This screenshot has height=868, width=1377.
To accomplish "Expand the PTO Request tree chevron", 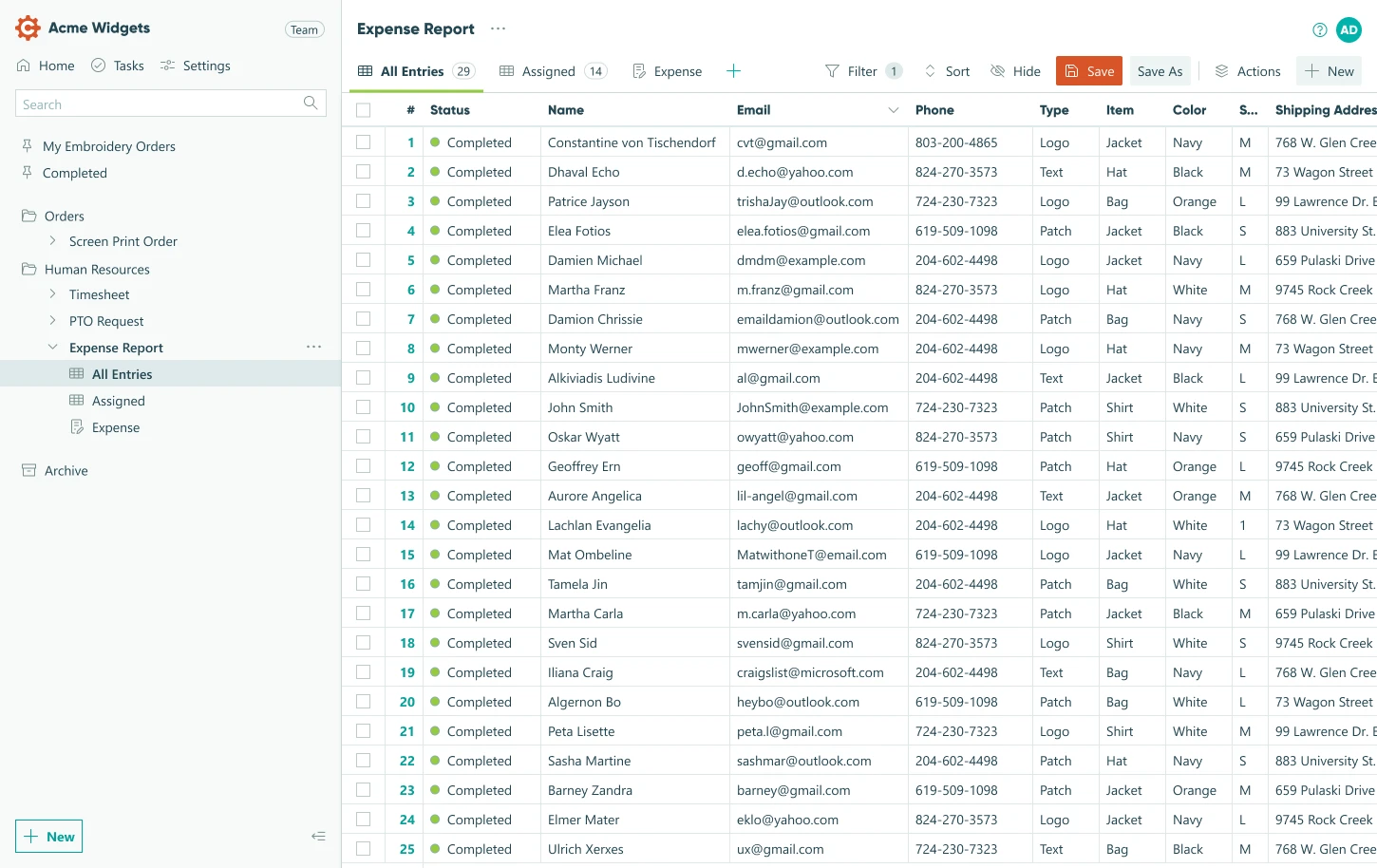I will [x=52, y=321].
